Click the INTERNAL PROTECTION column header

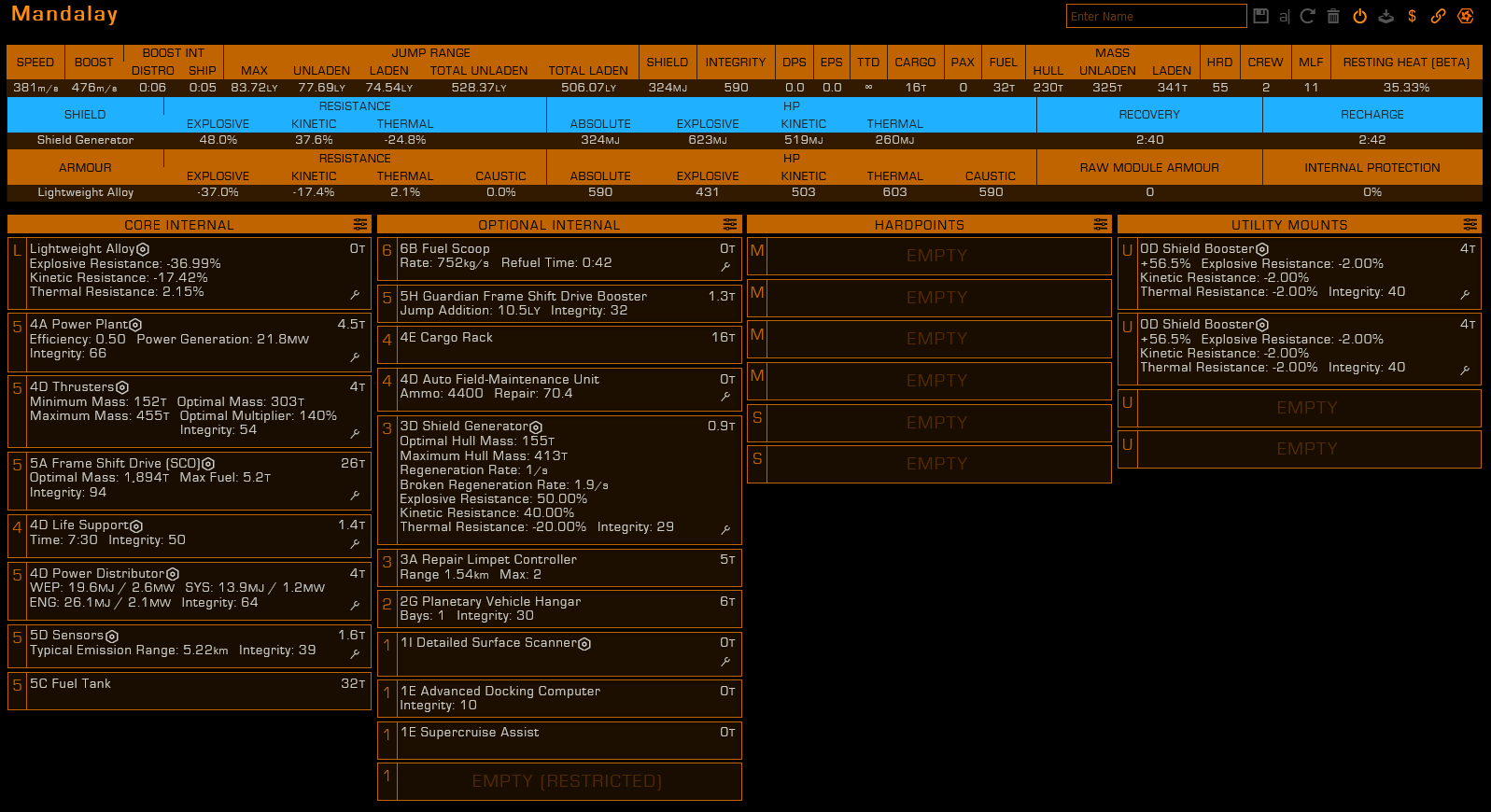click(1371, 168)
